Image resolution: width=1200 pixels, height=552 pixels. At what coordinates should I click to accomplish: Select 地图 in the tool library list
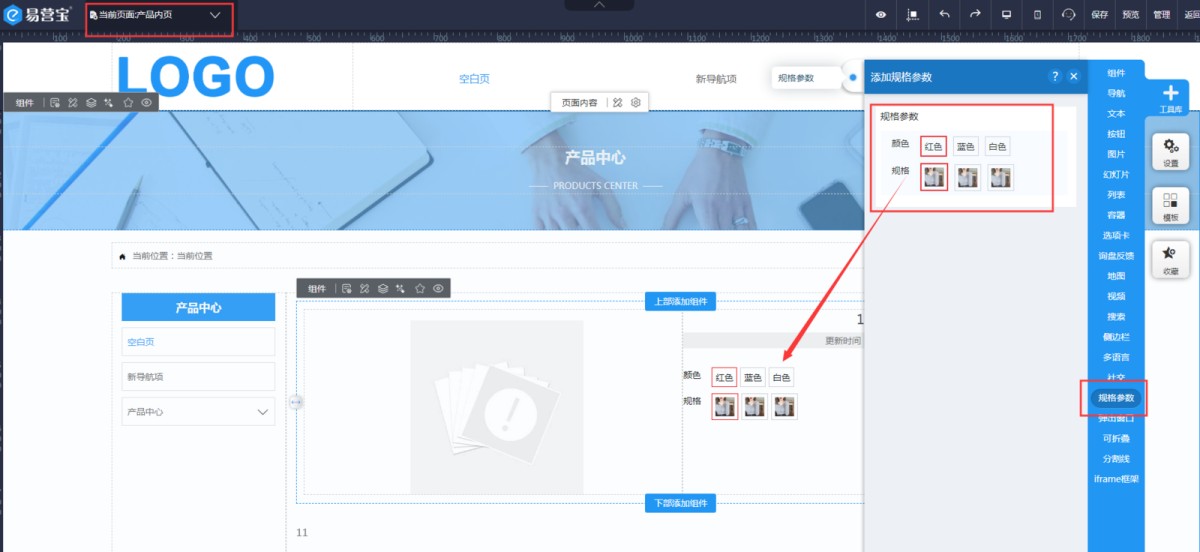[1116, 276]
